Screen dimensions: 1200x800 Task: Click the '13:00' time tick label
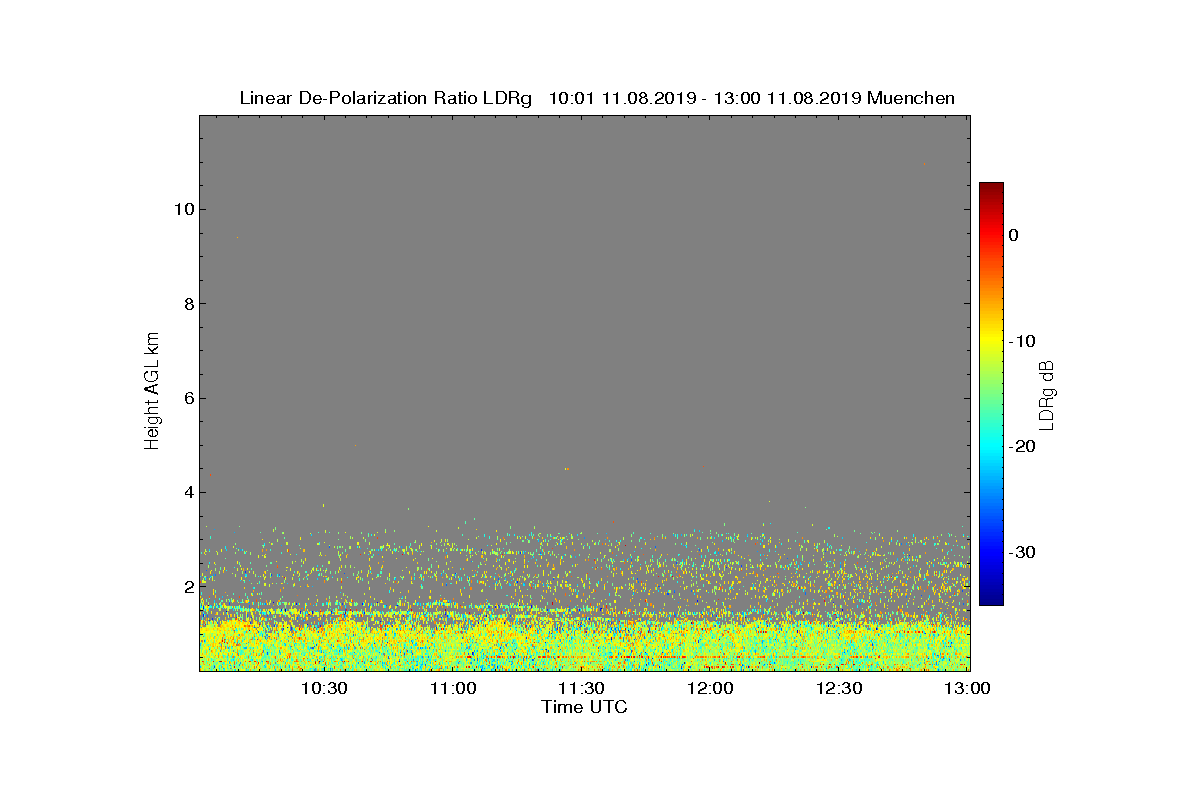tap(967, 689)
